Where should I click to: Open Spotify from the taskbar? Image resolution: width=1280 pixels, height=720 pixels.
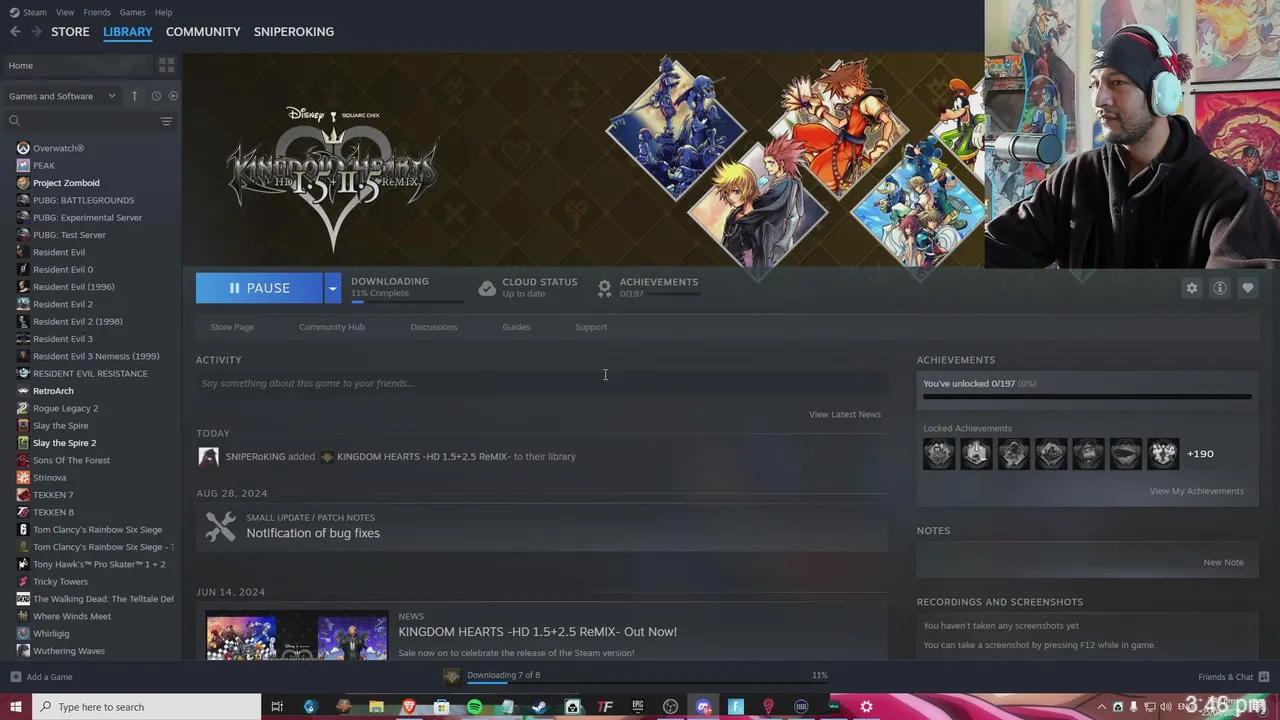click(x=474, y=707)
